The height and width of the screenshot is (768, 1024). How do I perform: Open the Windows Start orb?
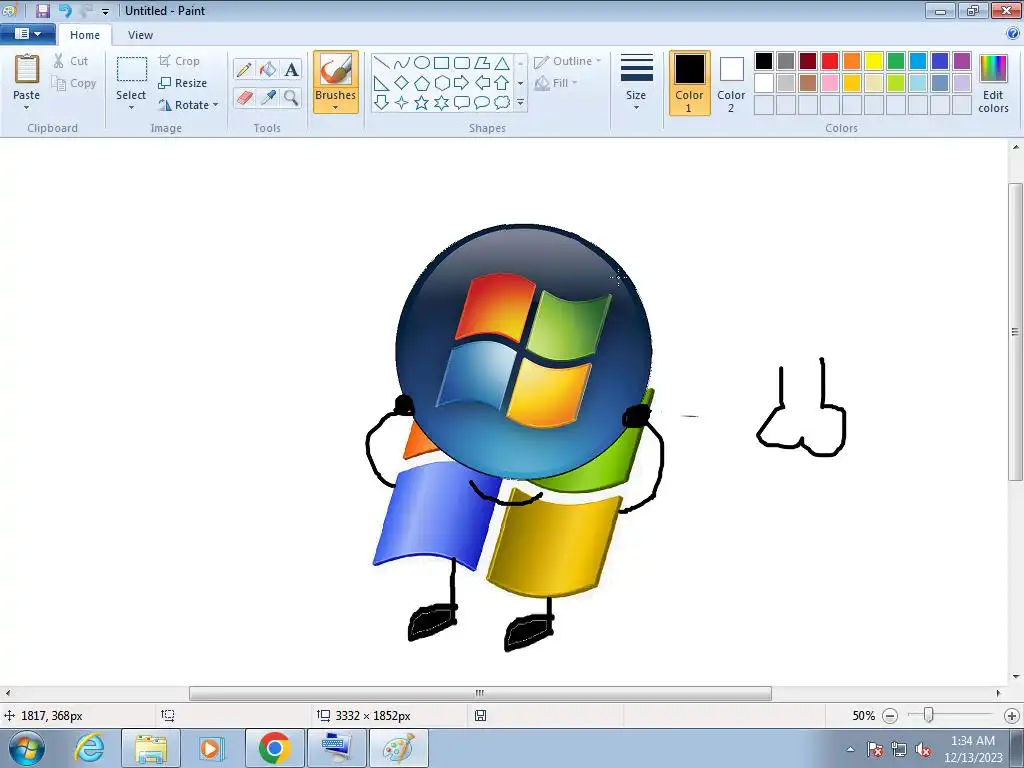click(x=26, y=748)
